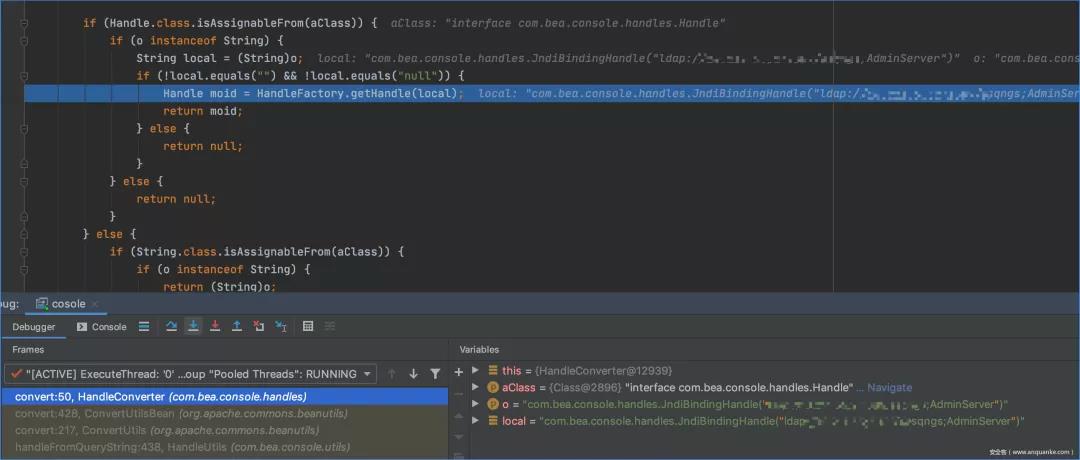The width and height of the screenshot is (1080, 460).
Task: Click the parameter icon beside variable o
Action: click(493, 404)
